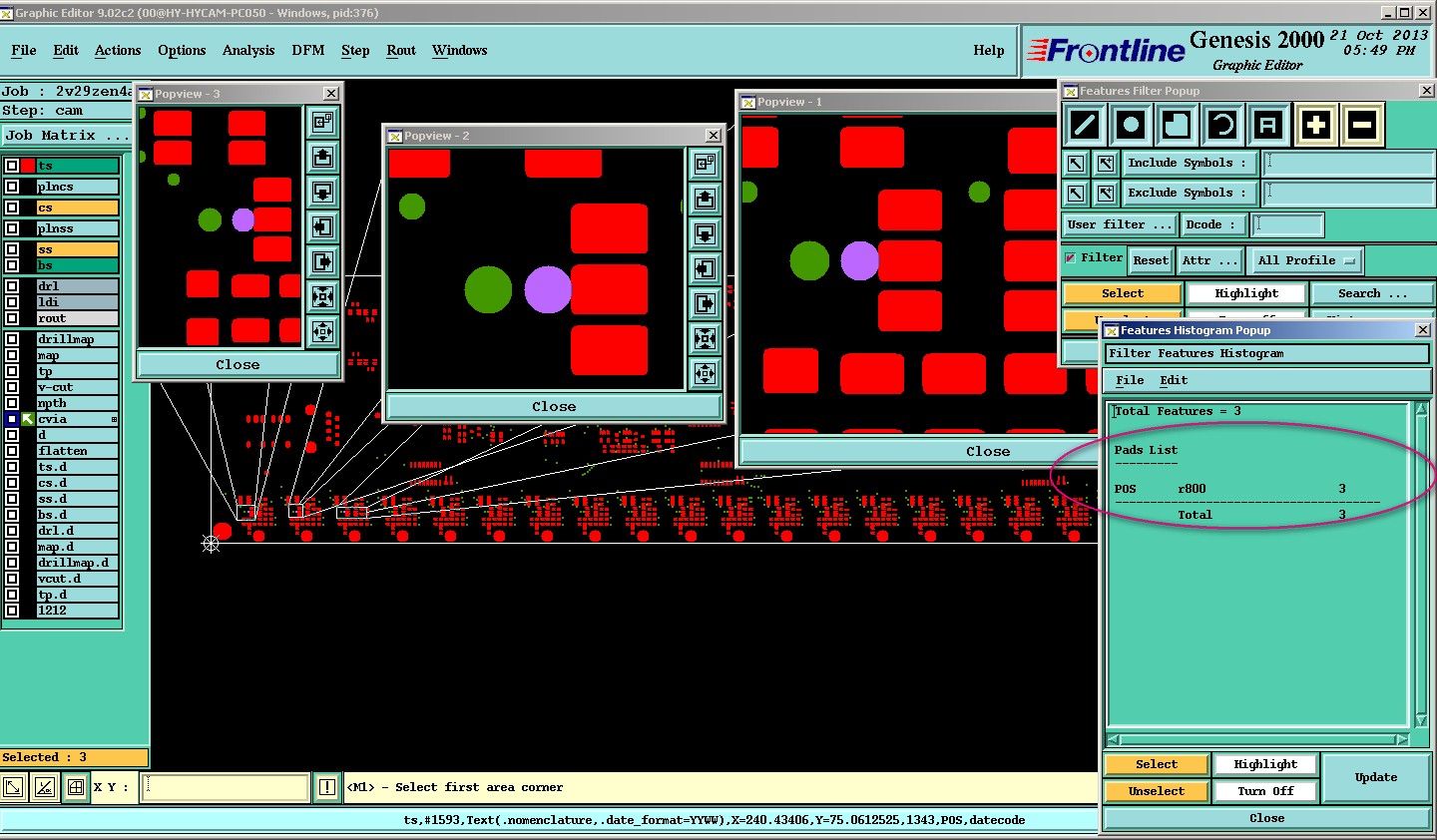Toggle checkbox for plncs layer
Screen dimensions: 1437x840
point(12,187)
